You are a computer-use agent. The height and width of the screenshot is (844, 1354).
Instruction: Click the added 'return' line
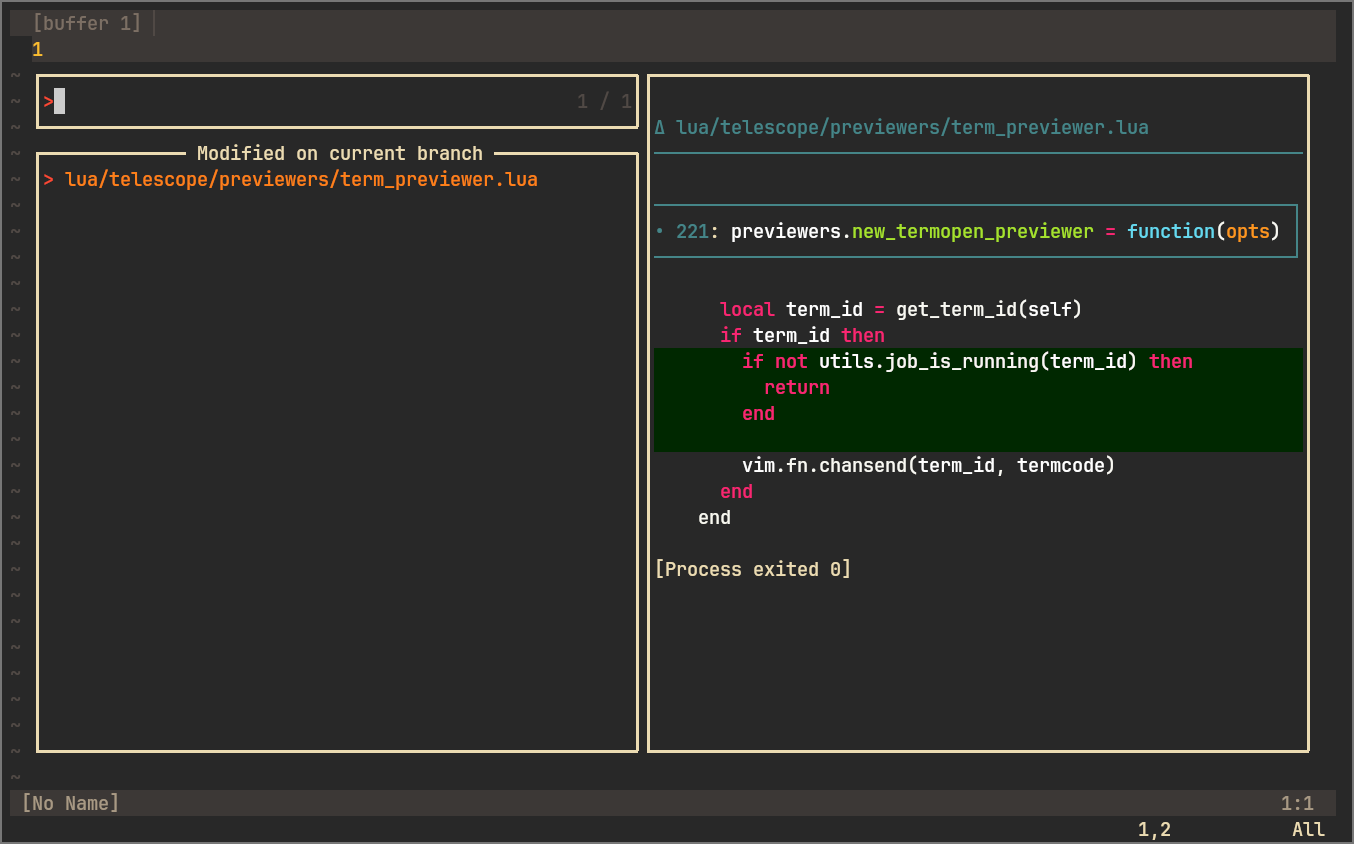[x=797, y=388]
